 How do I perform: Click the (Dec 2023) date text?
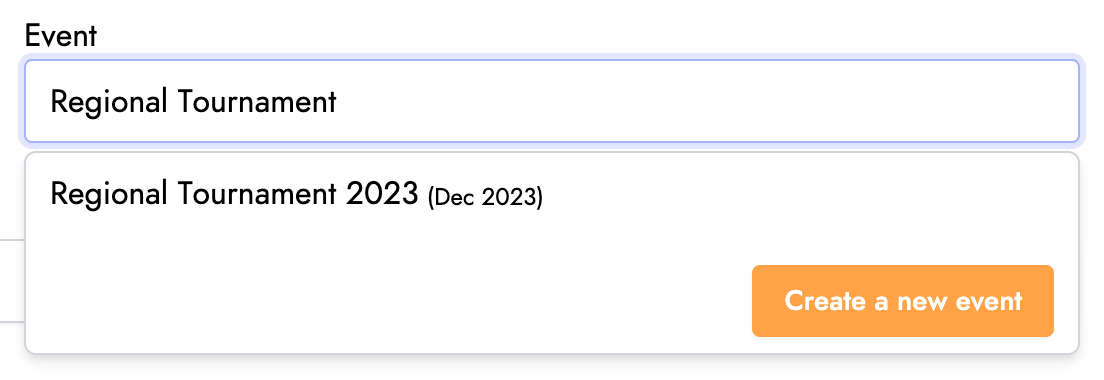485,198
